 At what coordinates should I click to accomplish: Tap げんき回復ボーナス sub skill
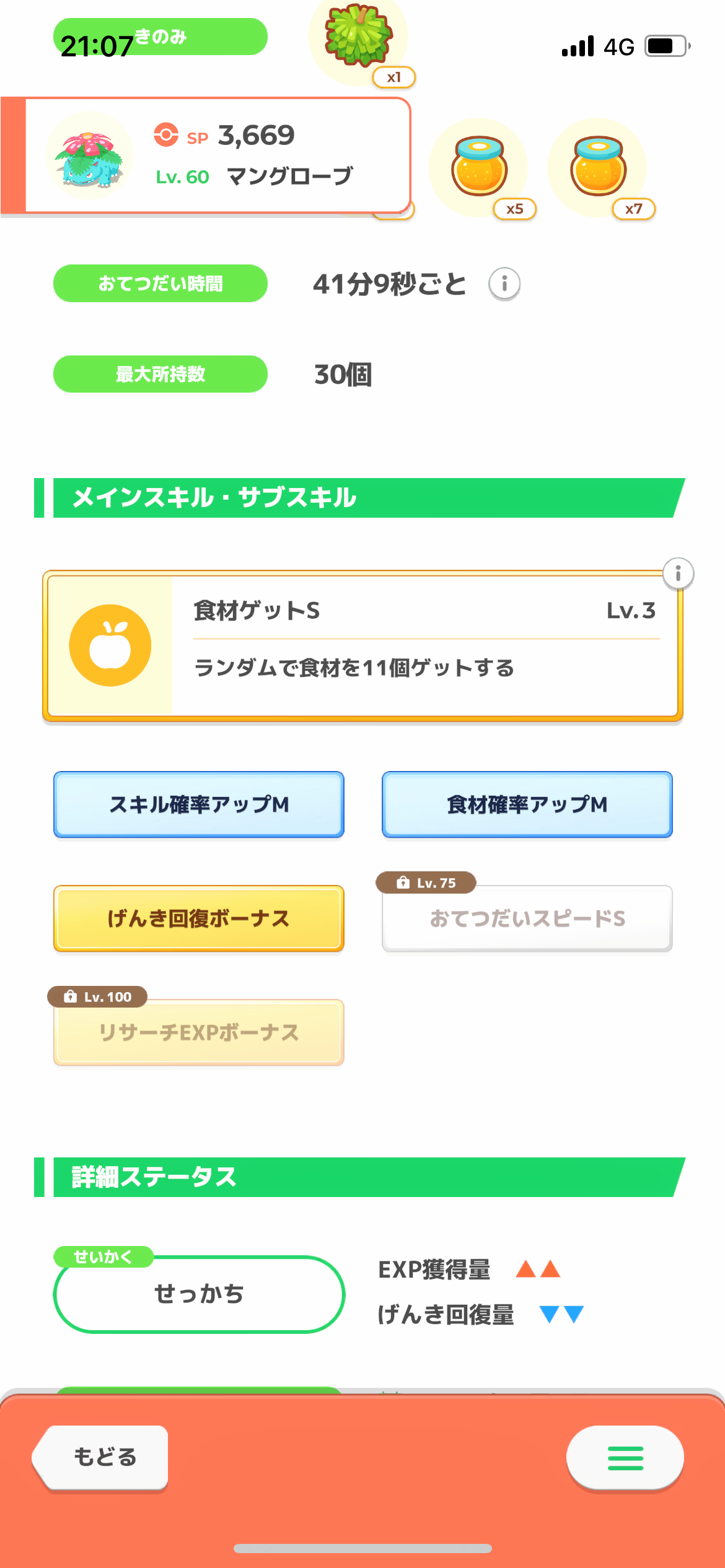pyautogui.click(x=199, y=918)
